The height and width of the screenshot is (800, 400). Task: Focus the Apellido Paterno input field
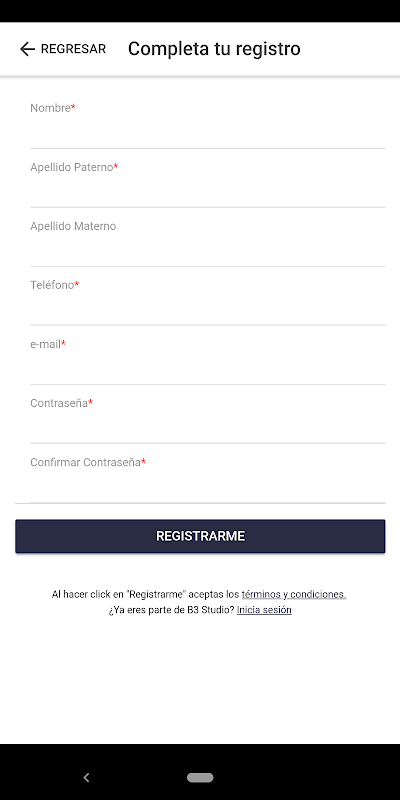coord(208,182)
